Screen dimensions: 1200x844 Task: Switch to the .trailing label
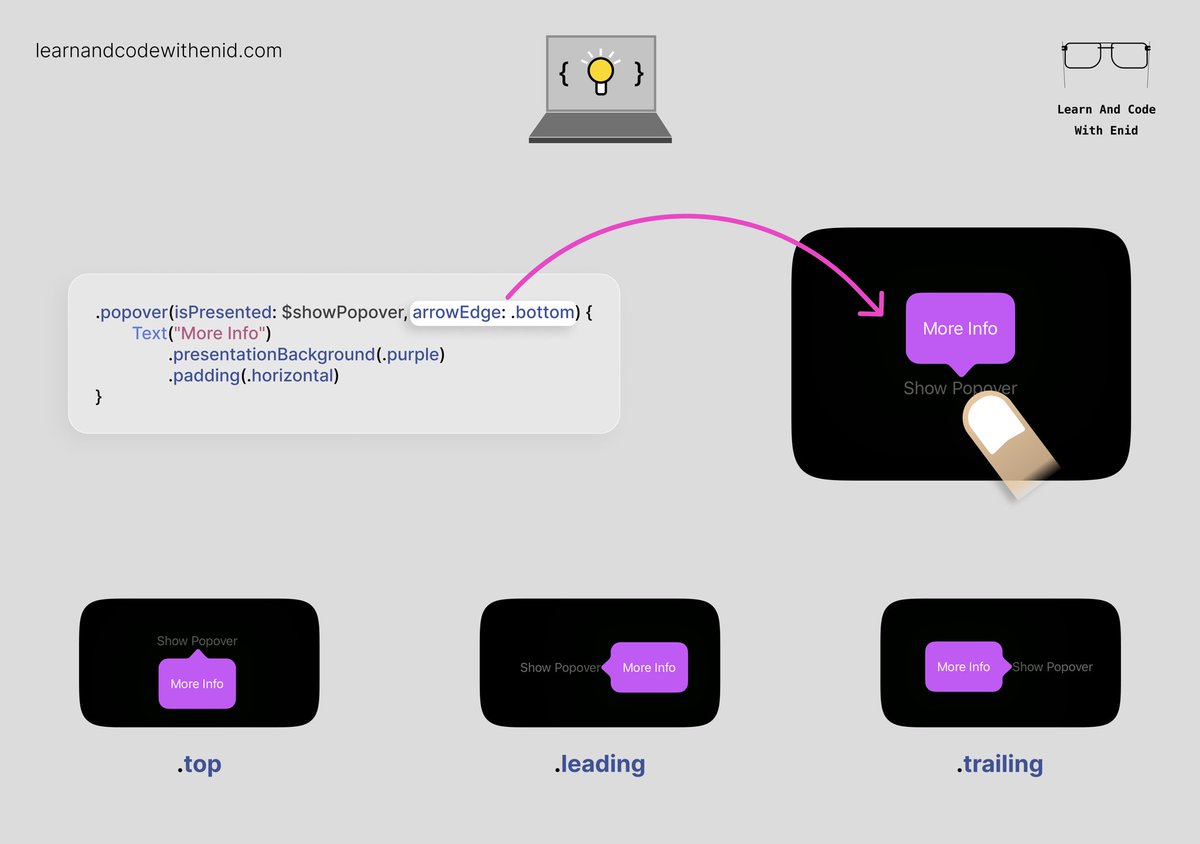[x=999, y=763]
